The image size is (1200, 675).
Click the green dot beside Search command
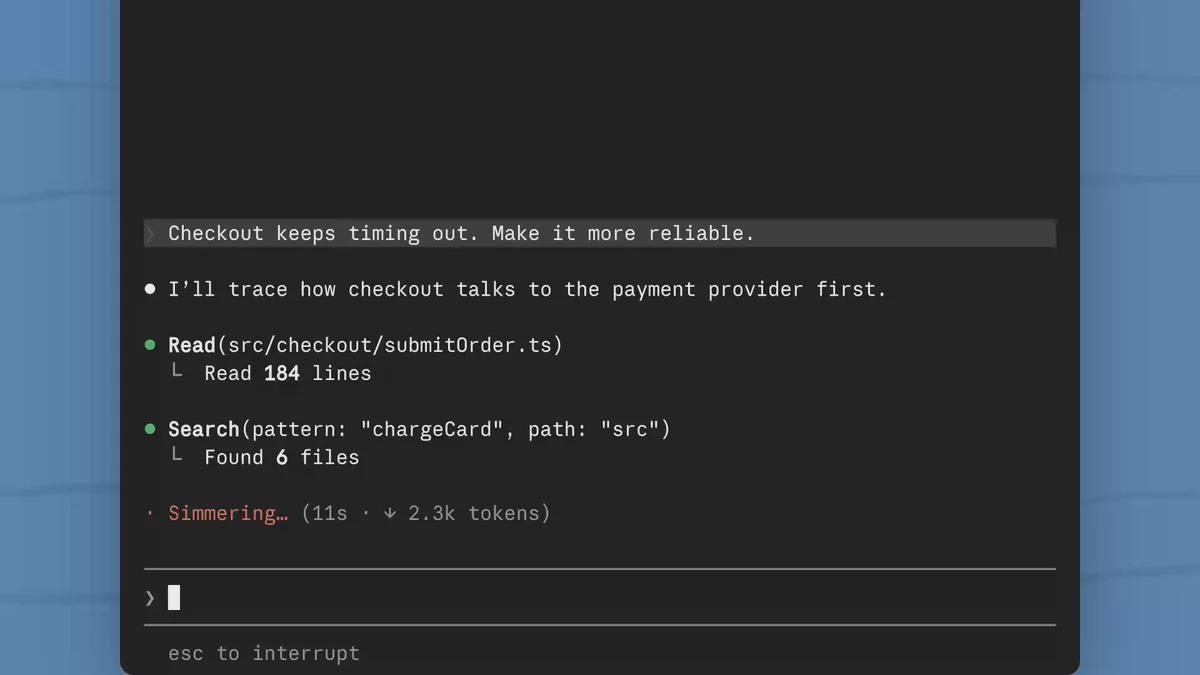pyautogui.click(x=150, y=429)
